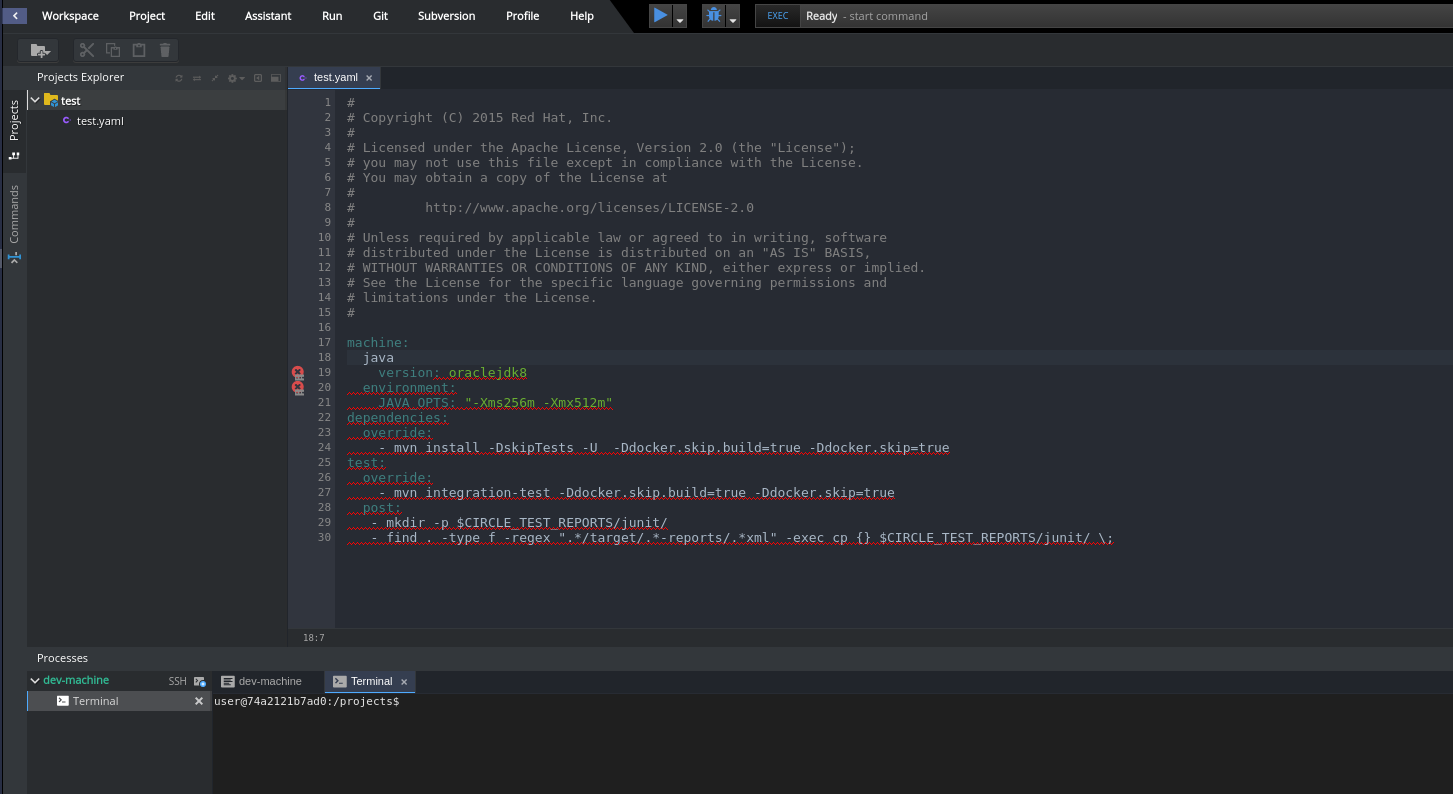The height and width of the screenshot is (794, 1453).
Task: Collapse the dev-machine process node
Action: coord(34,680)
